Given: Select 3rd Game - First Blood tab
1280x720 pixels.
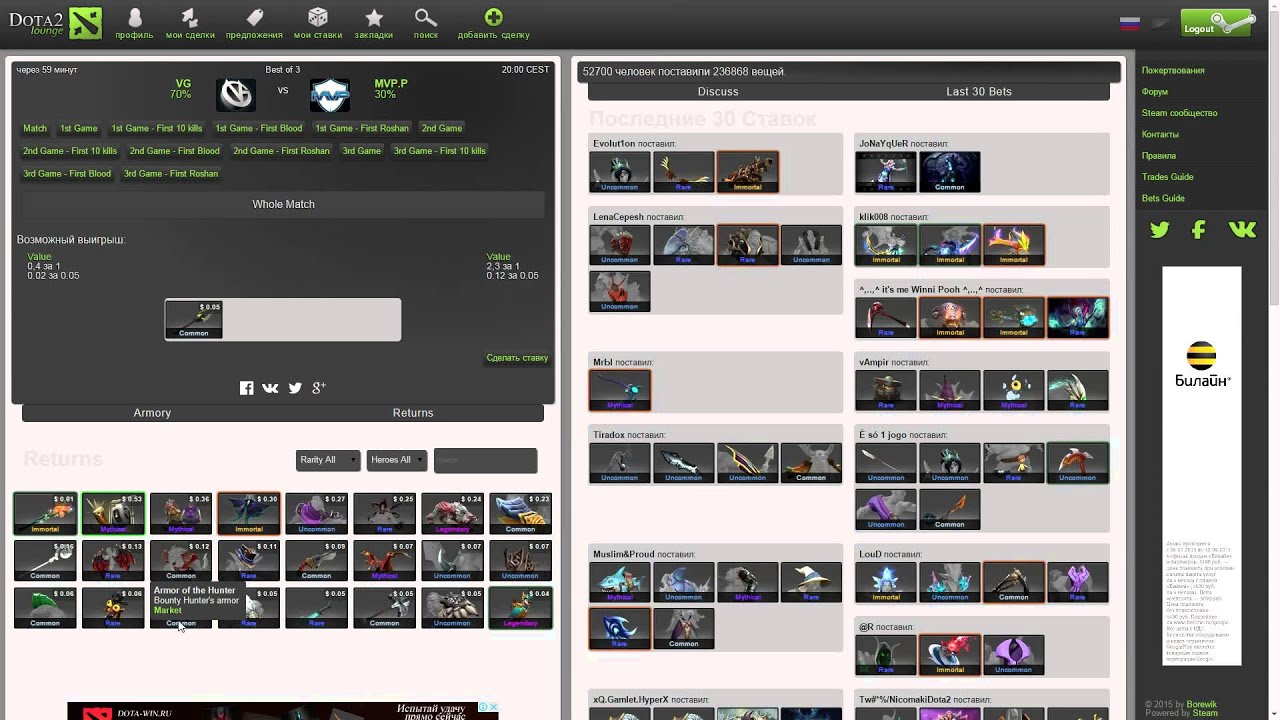Looking at the screenshot, I should [67, 174].
